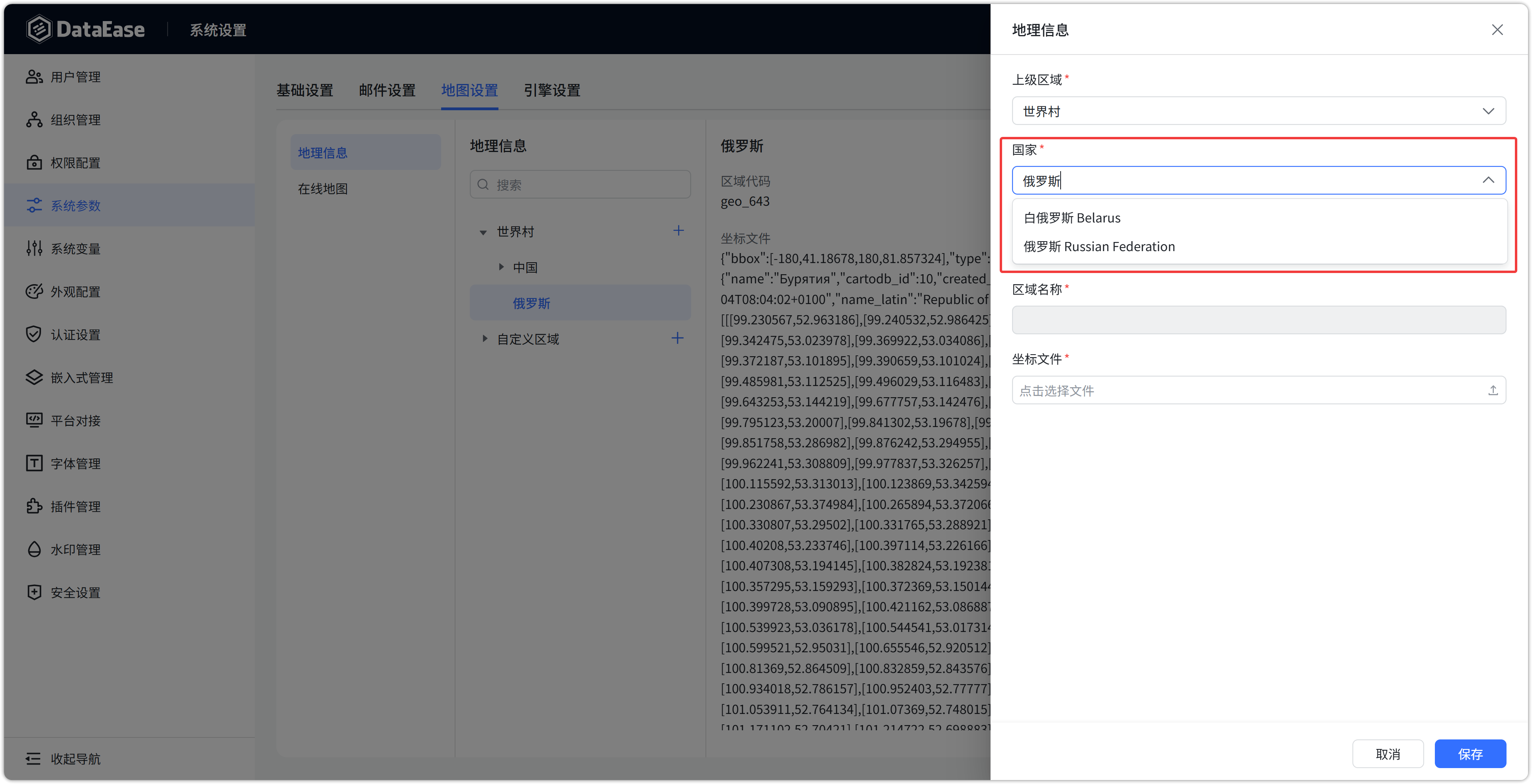
Task: Open 安全设置 in the sidebar
Action: (x=130, y=592)
